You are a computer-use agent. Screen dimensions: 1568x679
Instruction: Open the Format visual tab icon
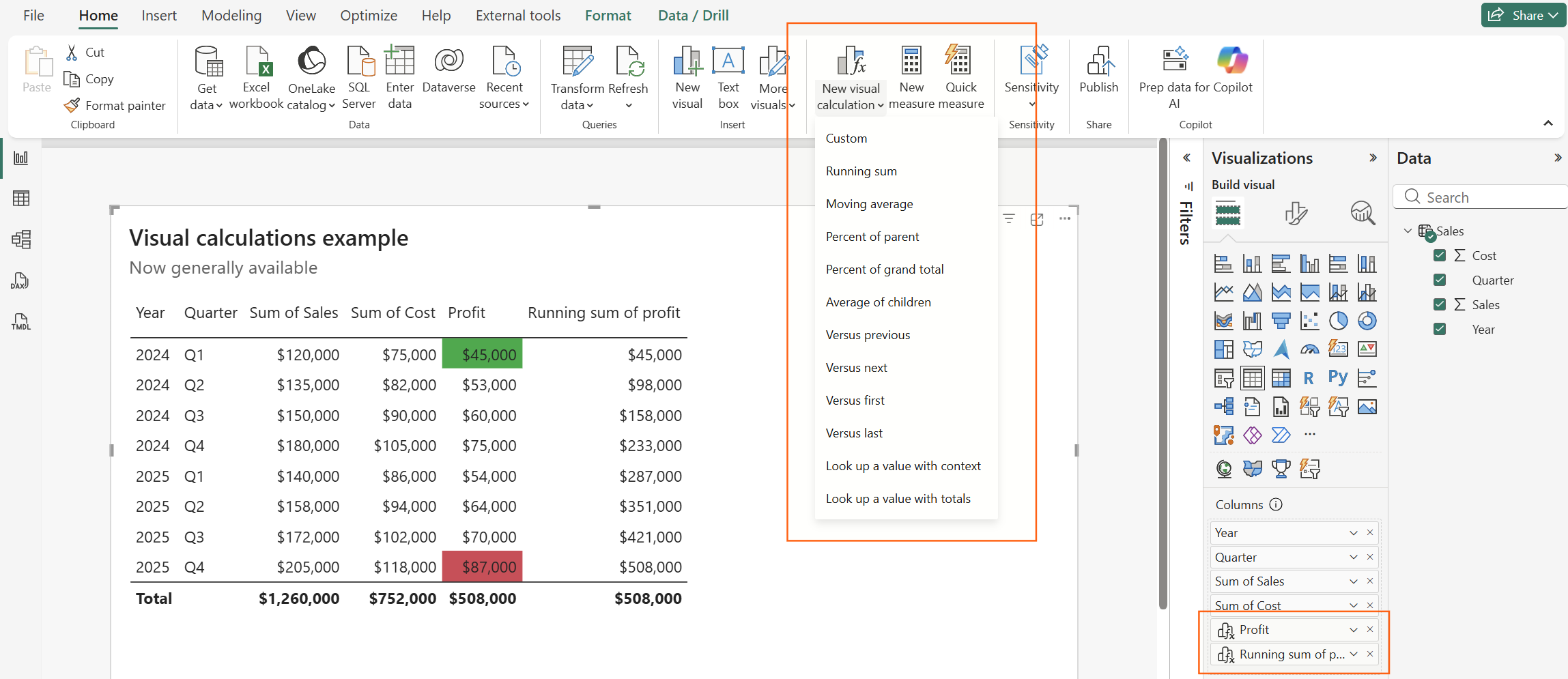(1296, 213)
